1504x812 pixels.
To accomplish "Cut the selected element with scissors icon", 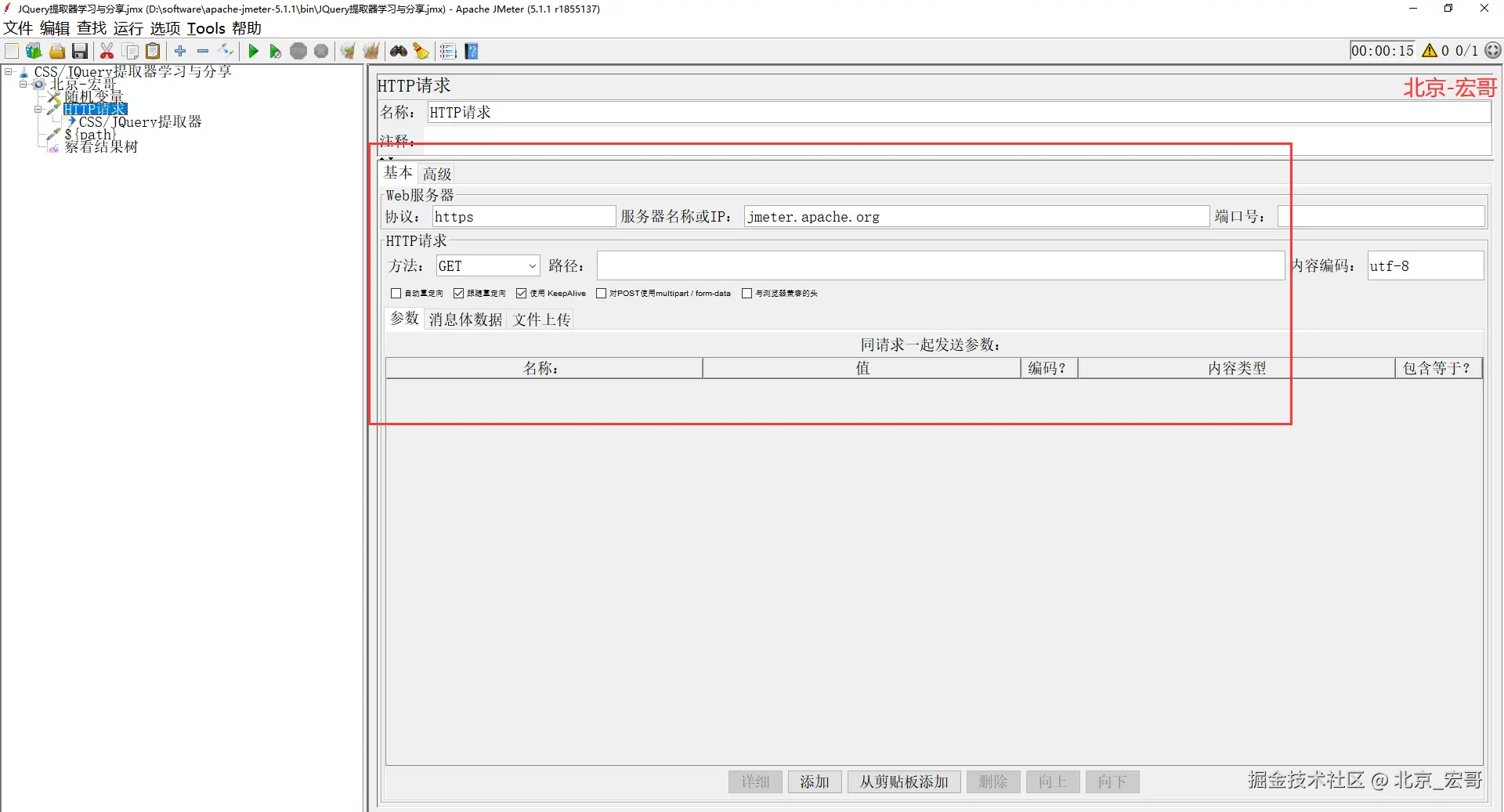I will 107,52.
